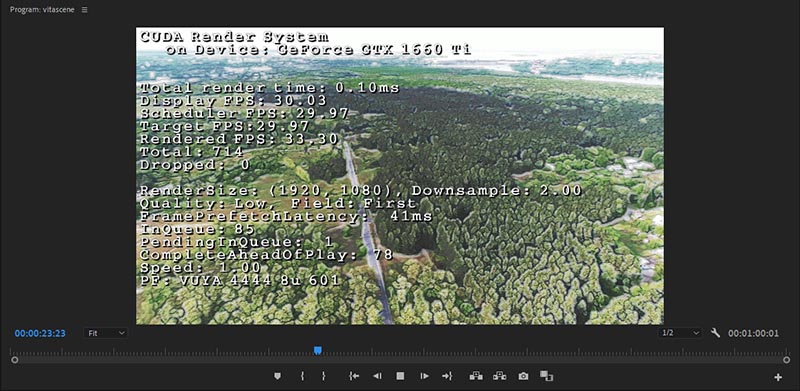Click the Extract button icon

tap(499, 376)
